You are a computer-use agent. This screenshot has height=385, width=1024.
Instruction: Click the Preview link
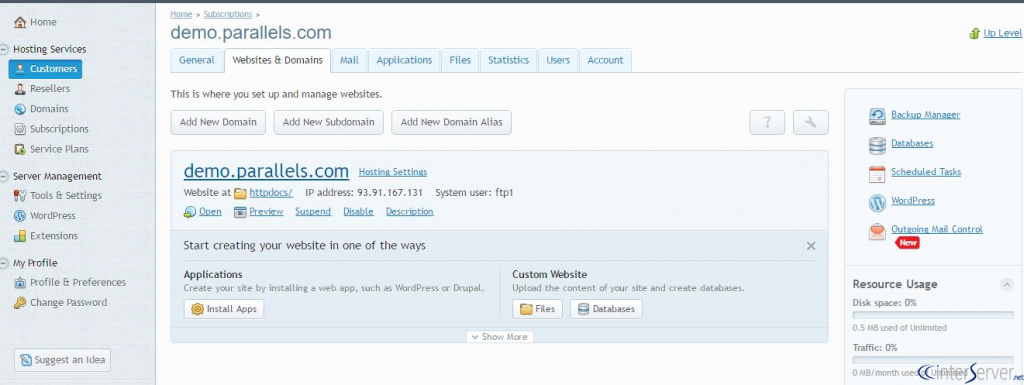coord(266,211)
